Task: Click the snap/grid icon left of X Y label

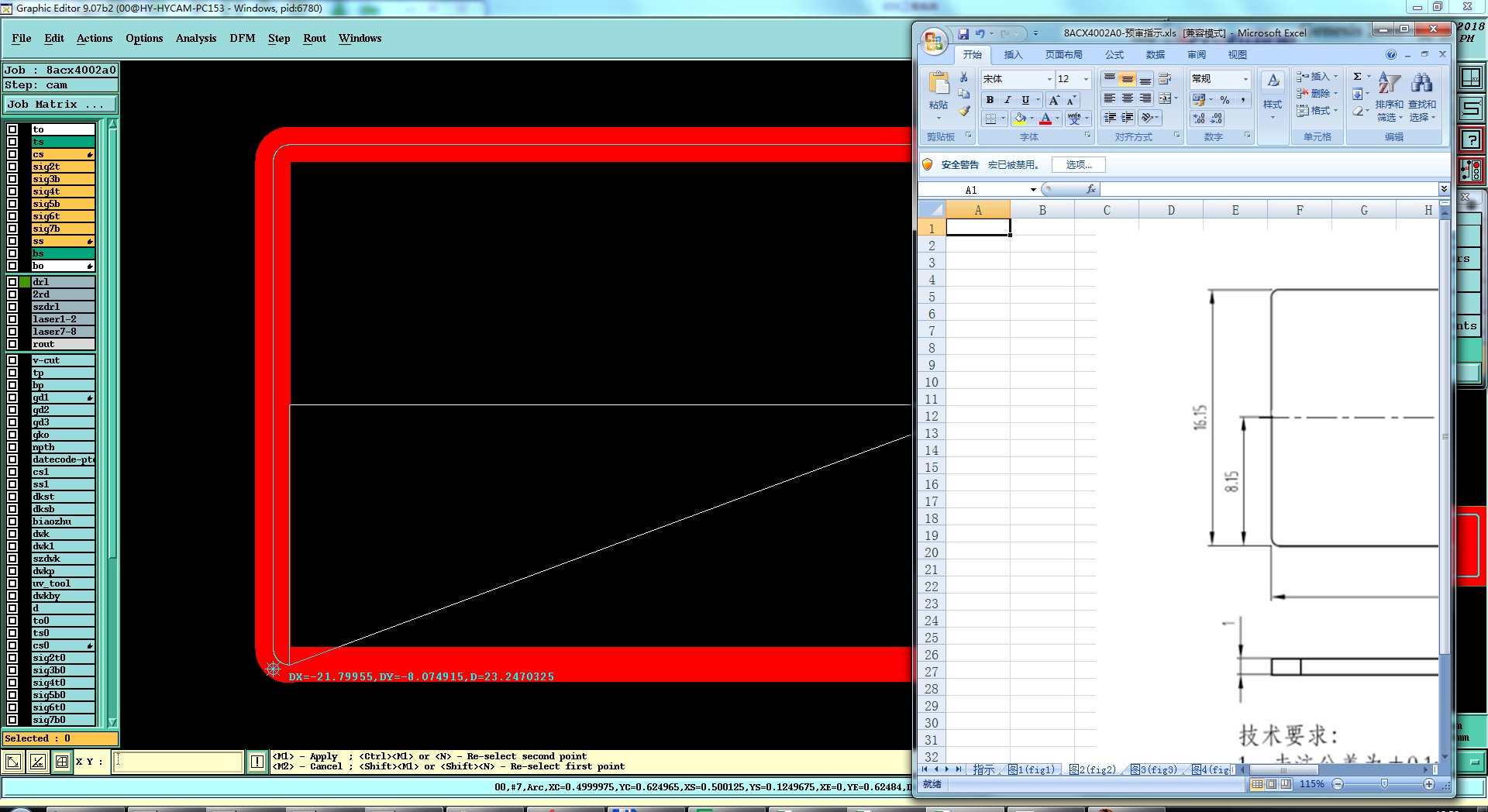Action: coord(62,762)
